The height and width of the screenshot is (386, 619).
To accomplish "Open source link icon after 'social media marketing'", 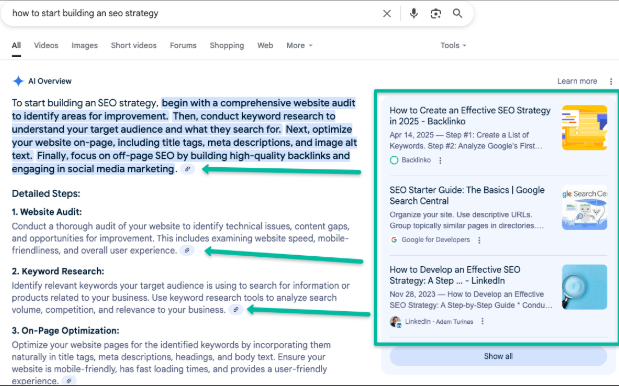I will [188, 169].
